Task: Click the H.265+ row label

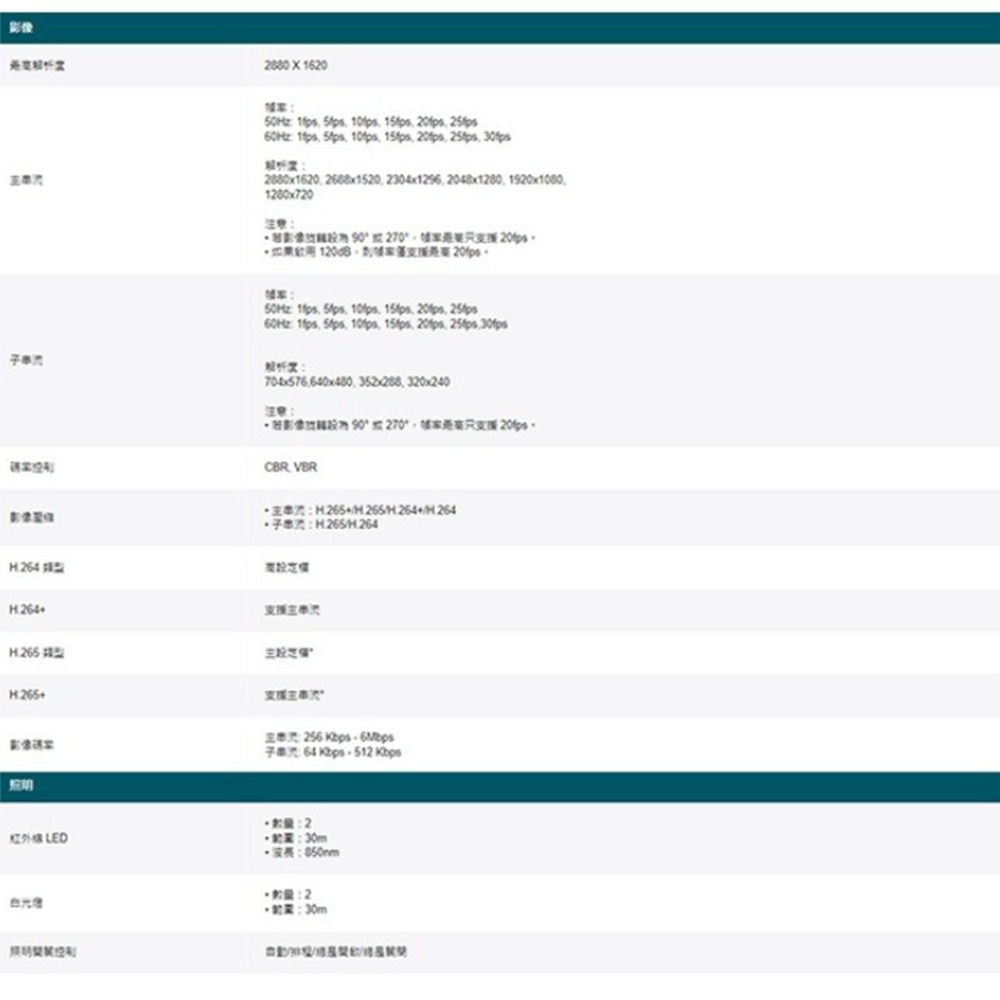Action: point(24,694)
